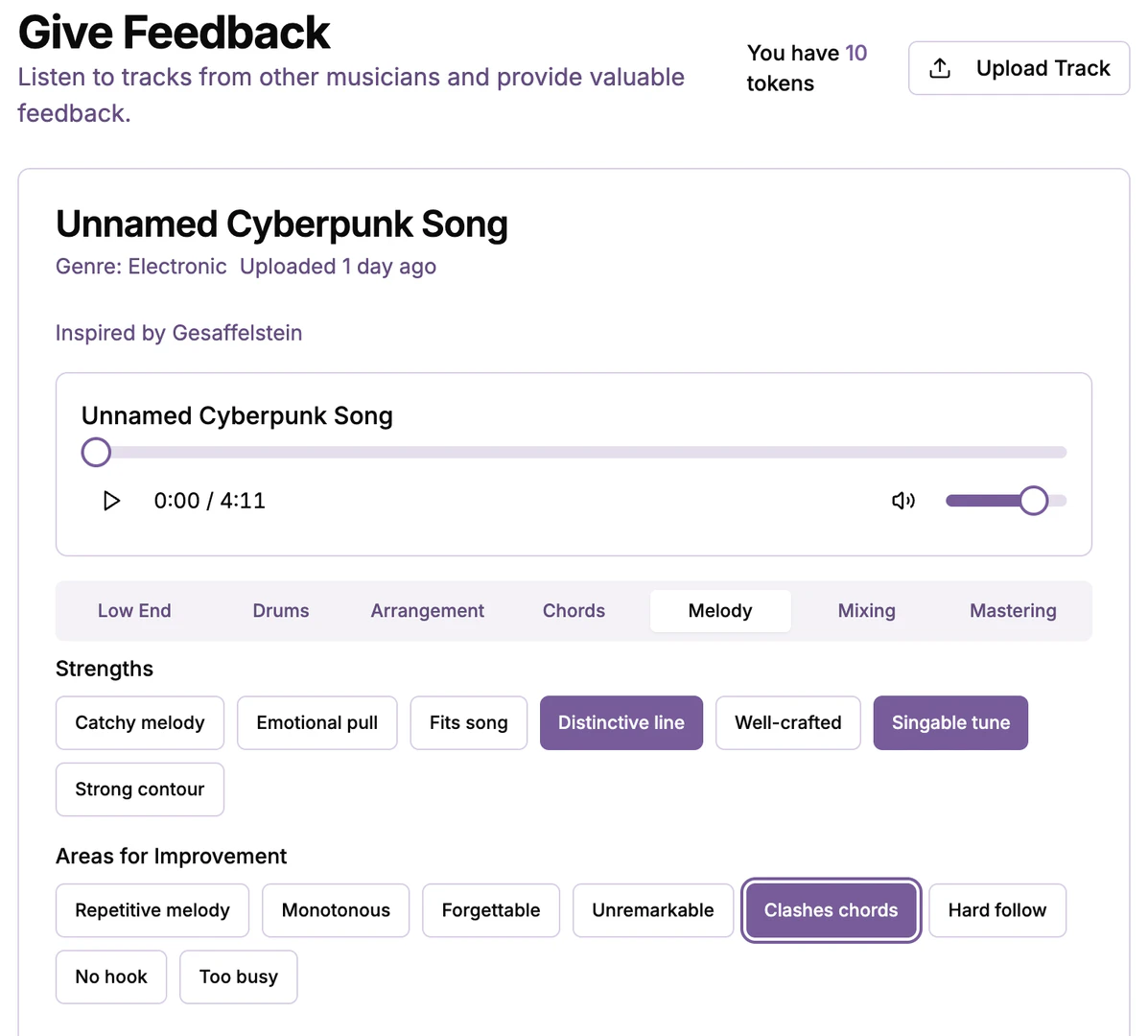
Task: Adjust the volume slider knob
Action: click(1033, 501)
